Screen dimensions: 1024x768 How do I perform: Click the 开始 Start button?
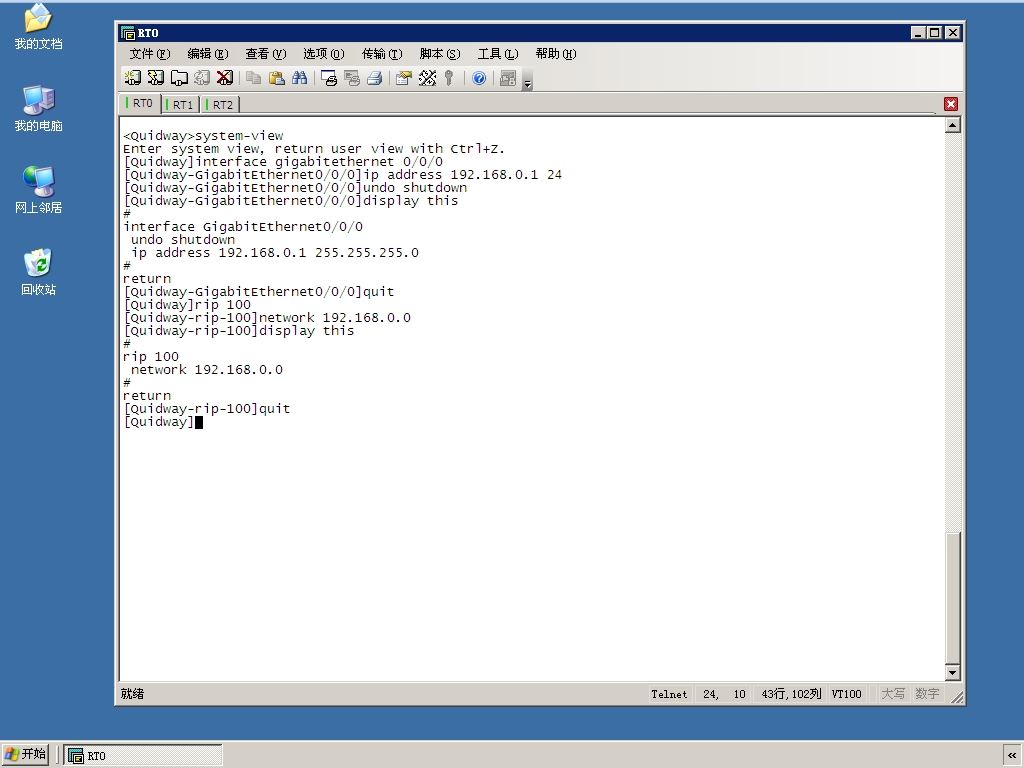[x=25, y=754]
